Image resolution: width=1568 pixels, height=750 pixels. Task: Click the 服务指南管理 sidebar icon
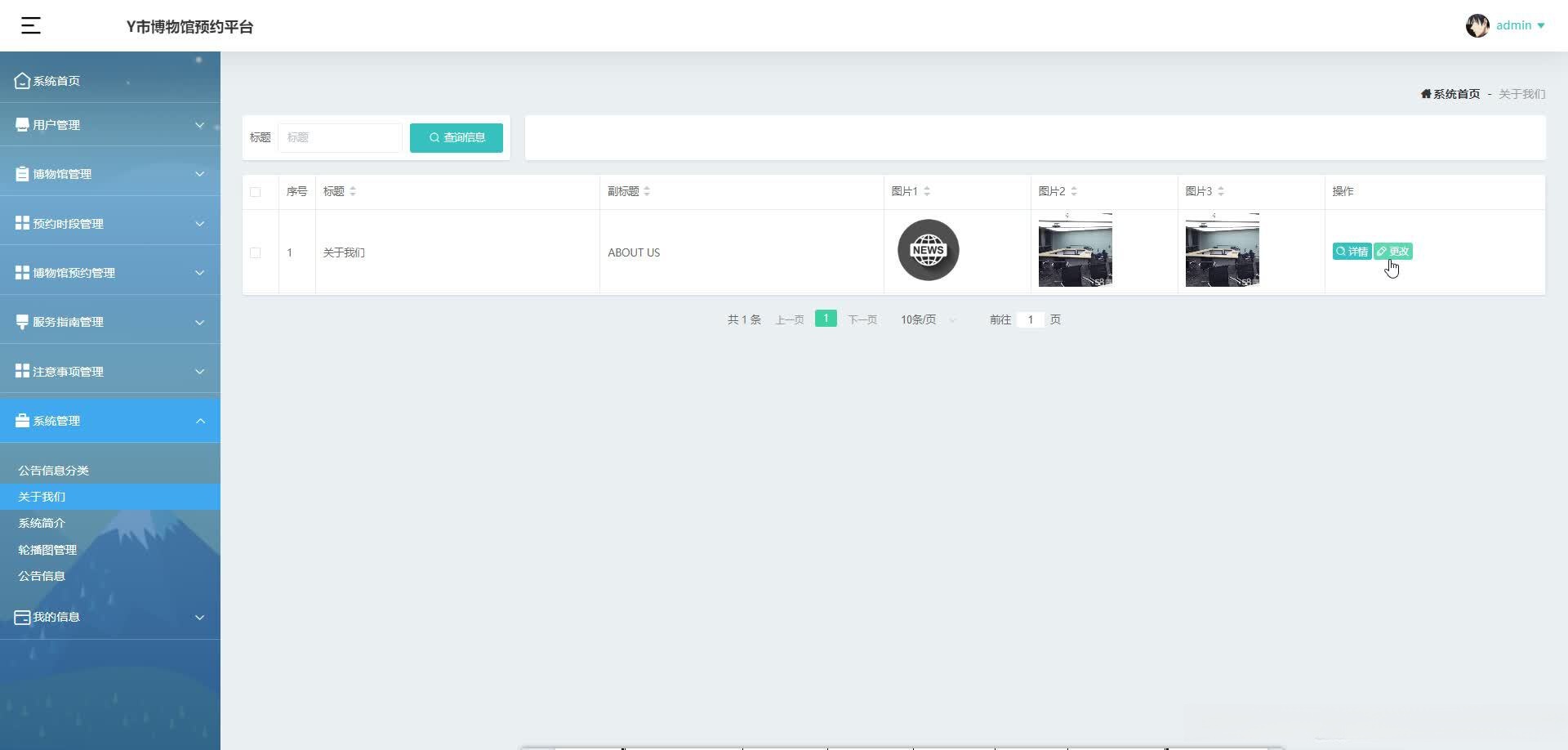(22, 322)
